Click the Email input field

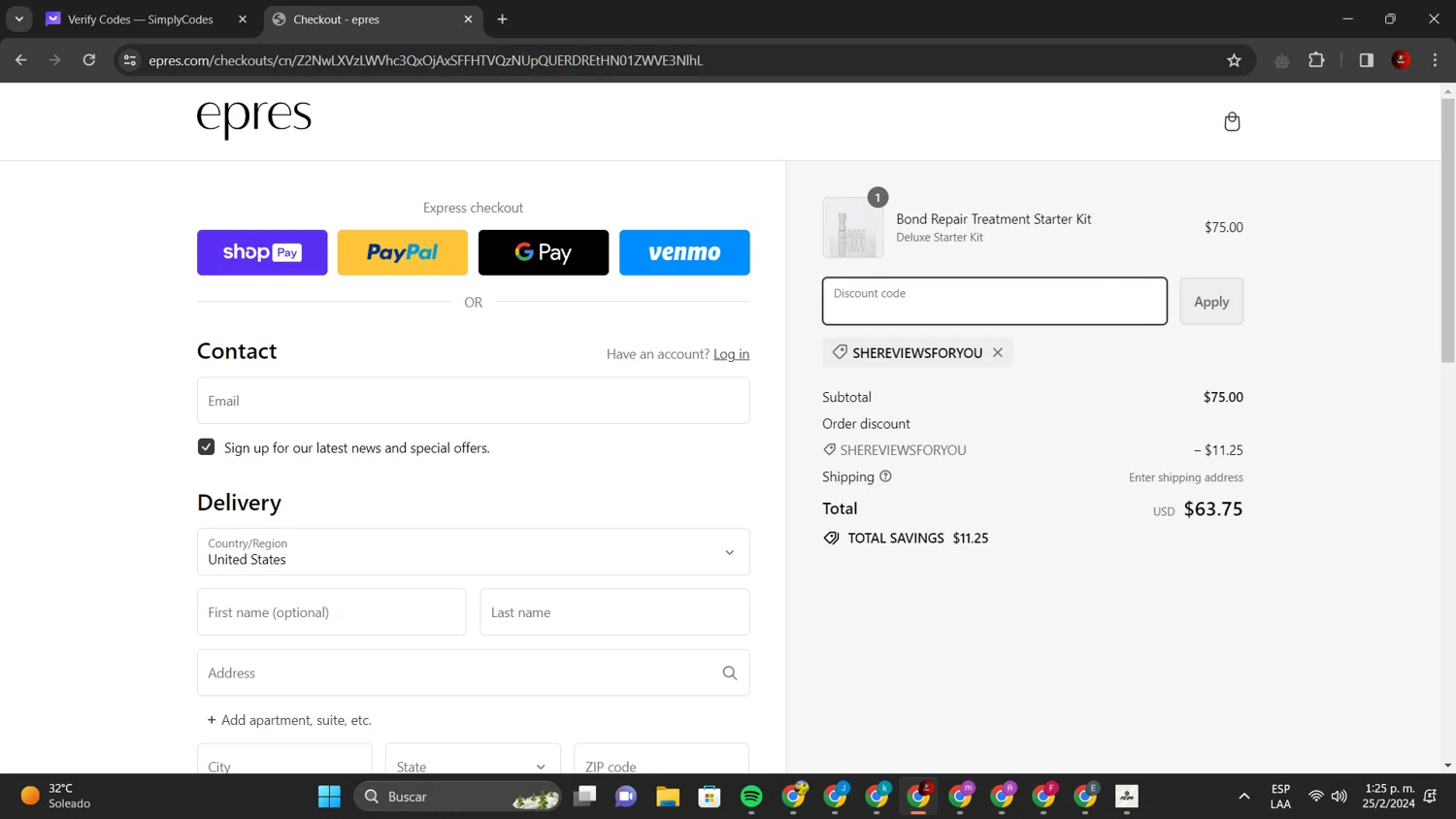(474, 400)
